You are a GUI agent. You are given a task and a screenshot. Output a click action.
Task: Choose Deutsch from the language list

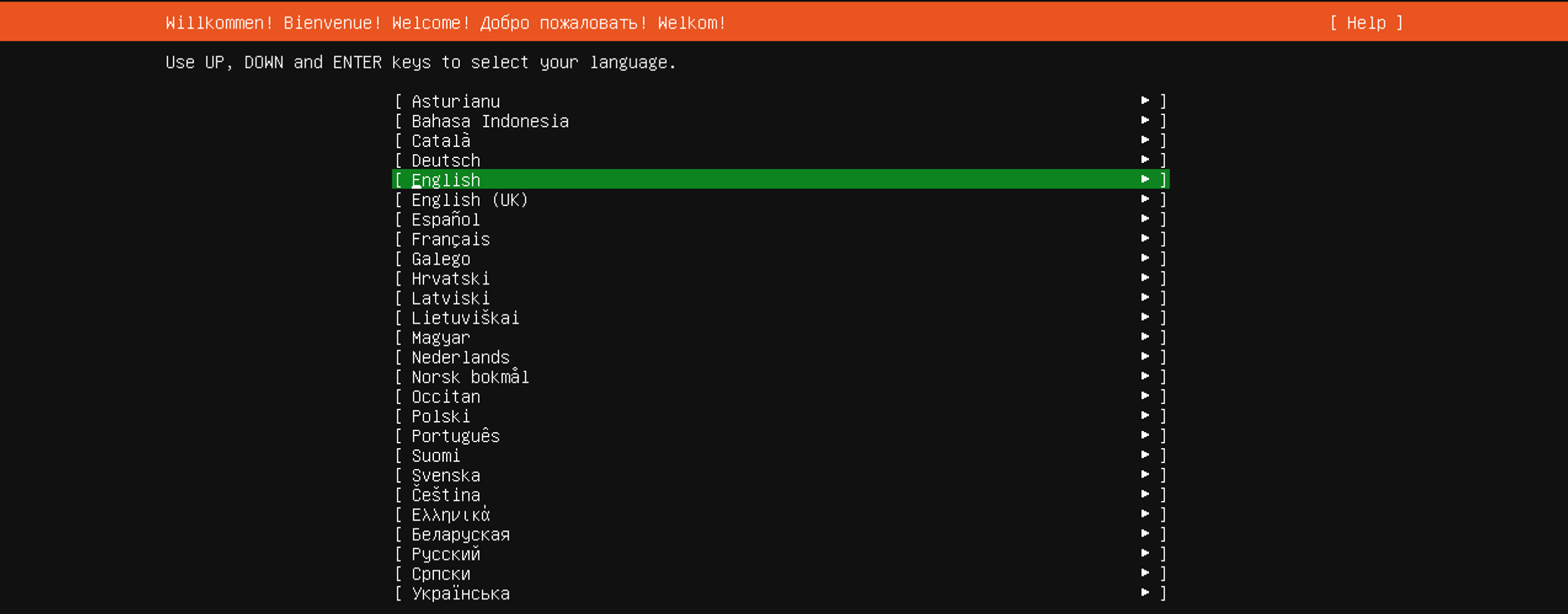pyautogui.click(x=446, y=160)
